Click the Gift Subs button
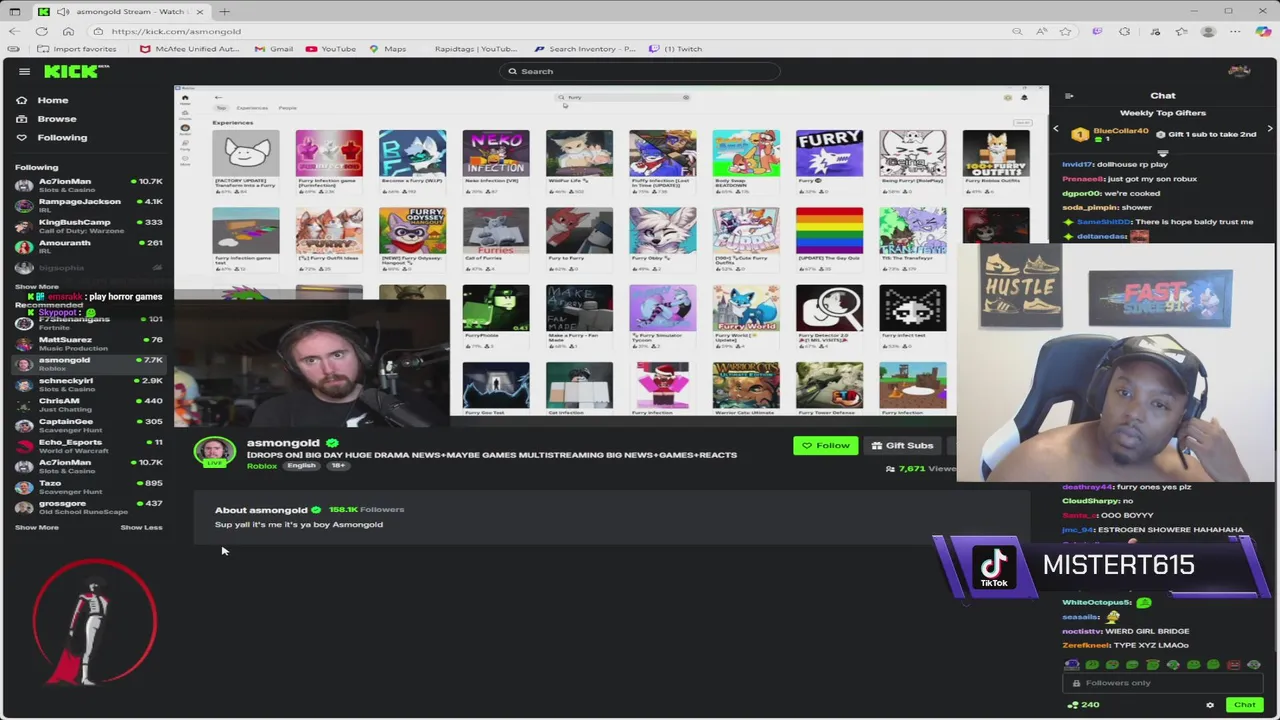The height and width of the screenshot is (720, 1280). click(x=902, y=446)
